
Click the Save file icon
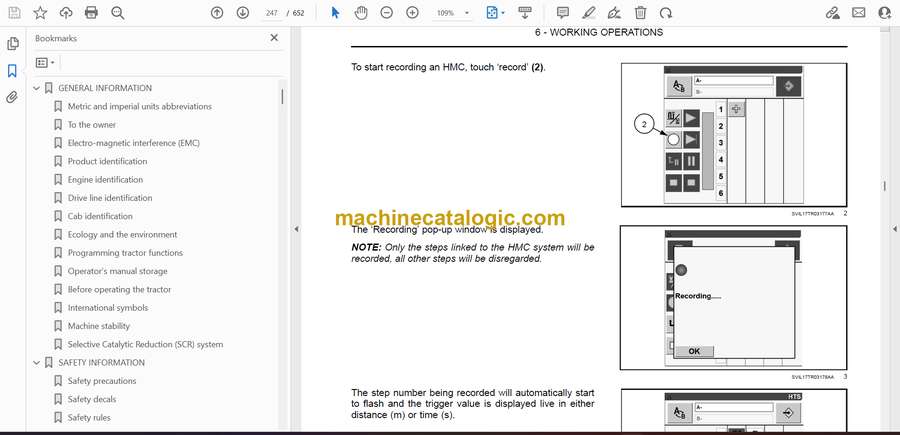pos(14,13)
